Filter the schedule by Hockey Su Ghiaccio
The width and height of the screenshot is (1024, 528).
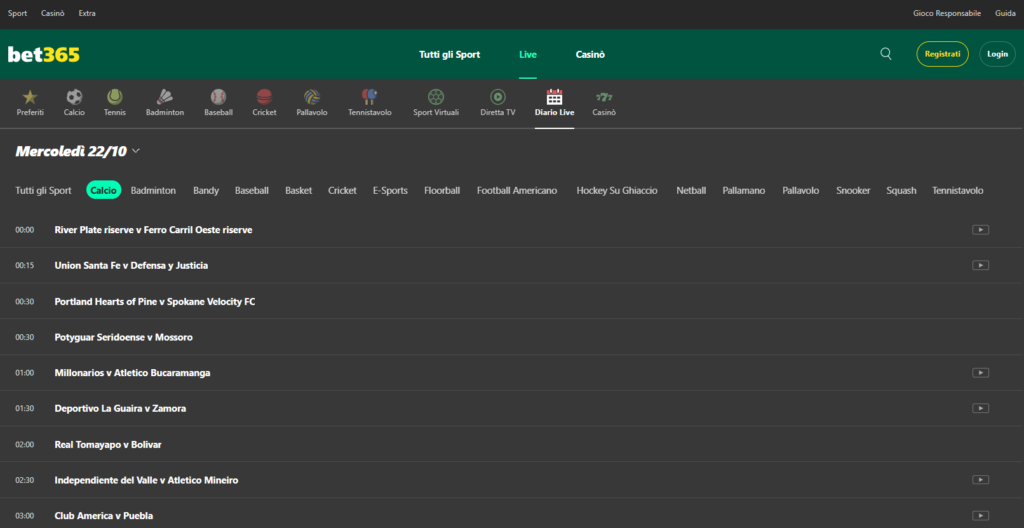[617, 190]
